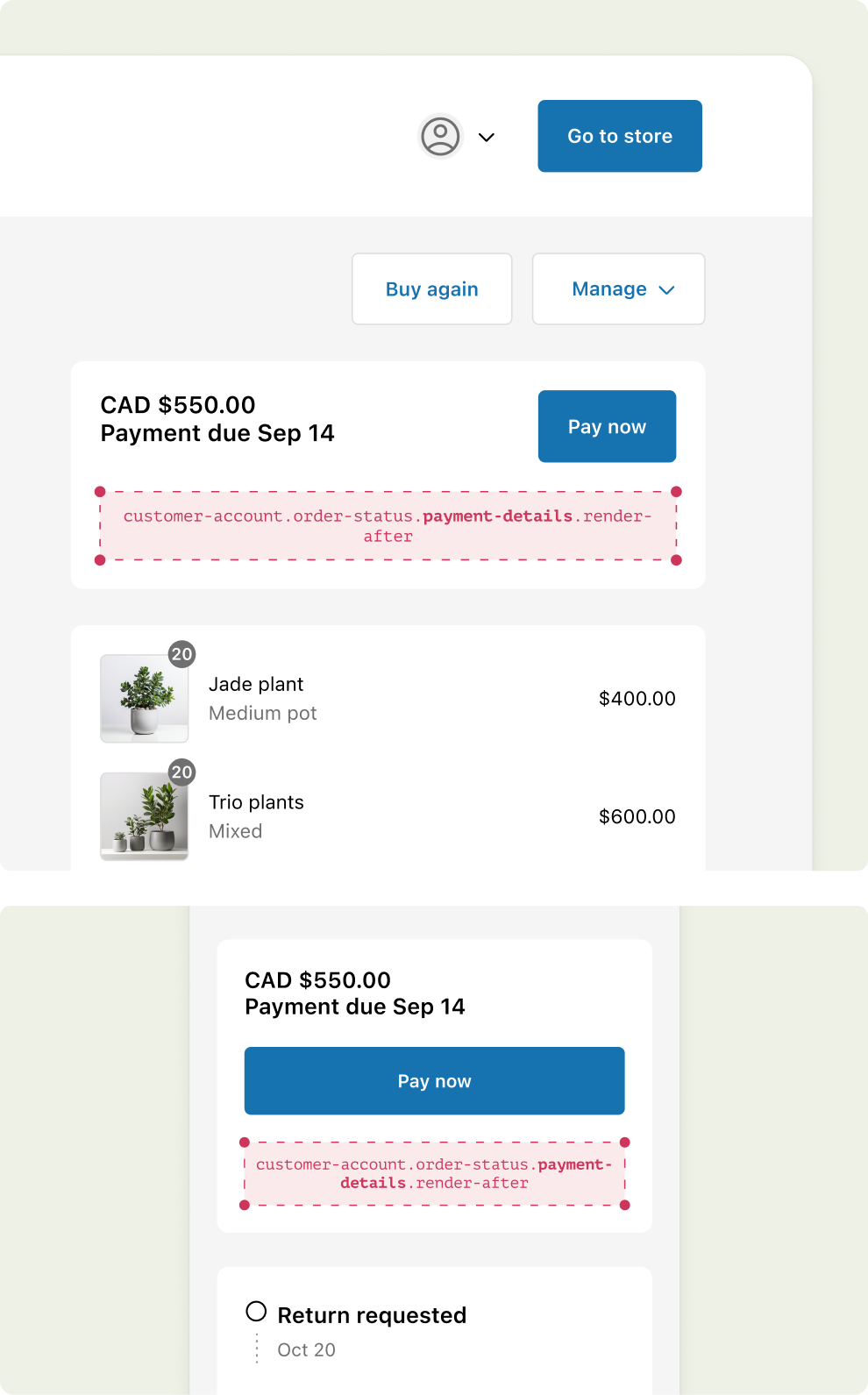The width and height of the screenshot is (868, 1395).
Task: Click the Jade plant product image
Action: tap(144, 699)
